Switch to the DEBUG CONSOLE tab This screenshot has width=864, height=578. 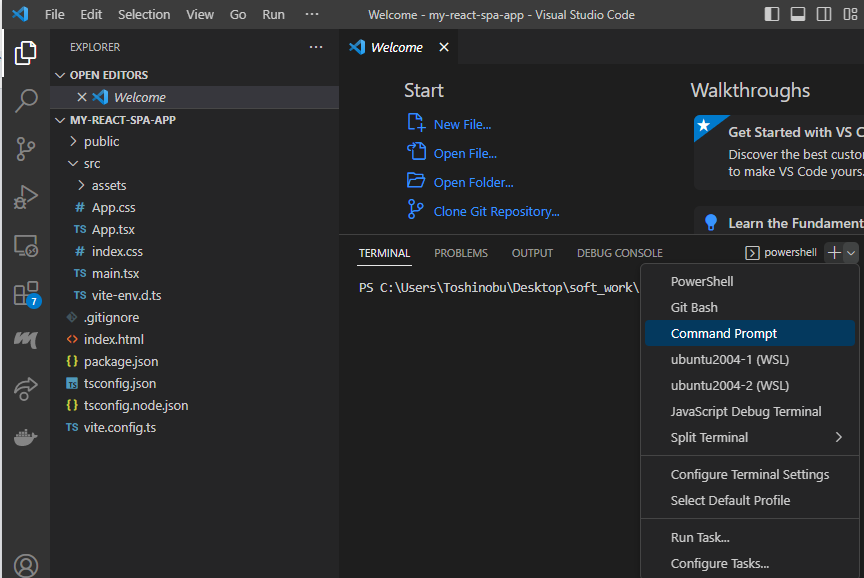pyautogui.click(x=619, y=253)
